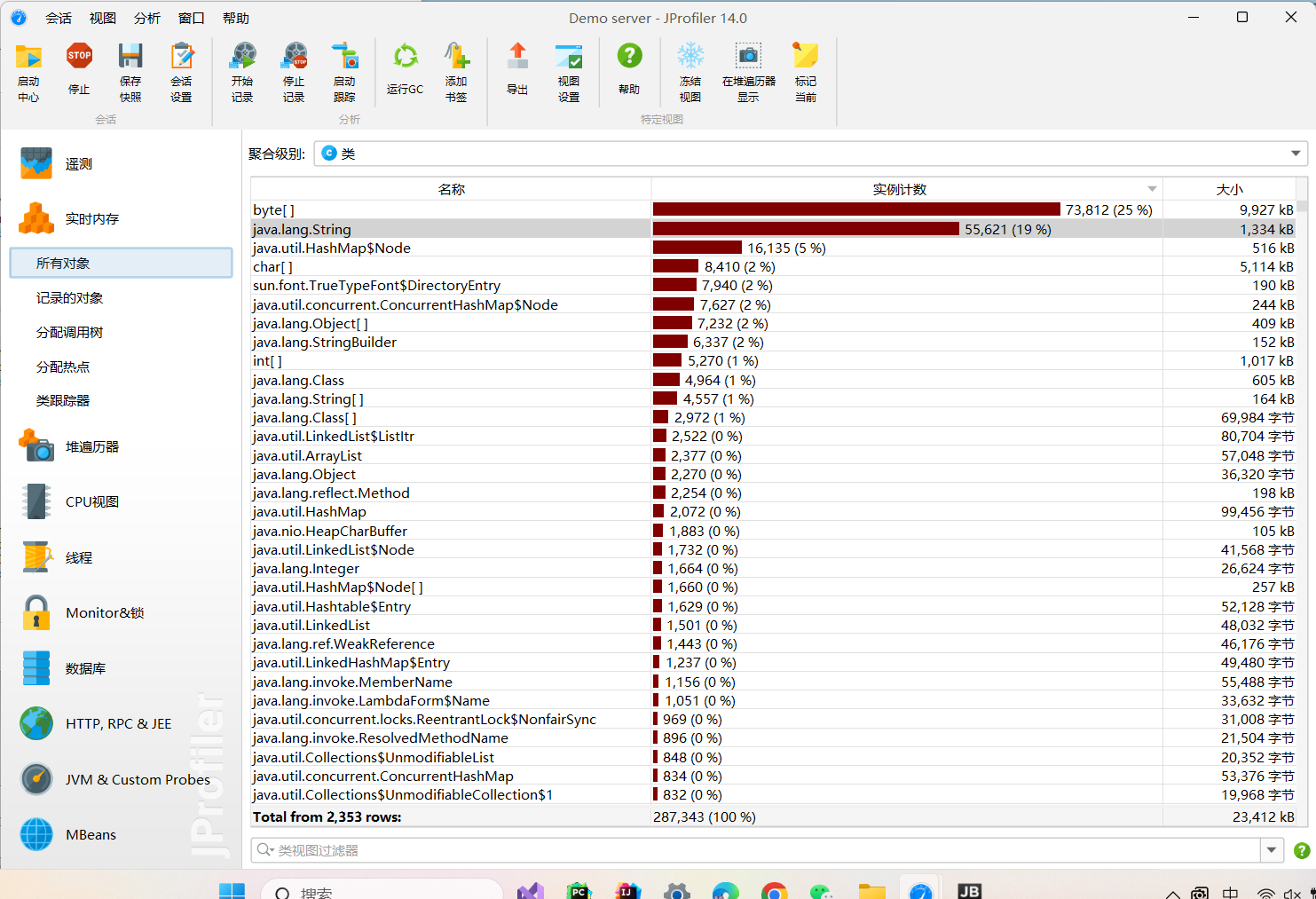This screenshot has width=1316, height=899.
Task: Click the Export (导出) arrow icon
Action: coord(517,56)
